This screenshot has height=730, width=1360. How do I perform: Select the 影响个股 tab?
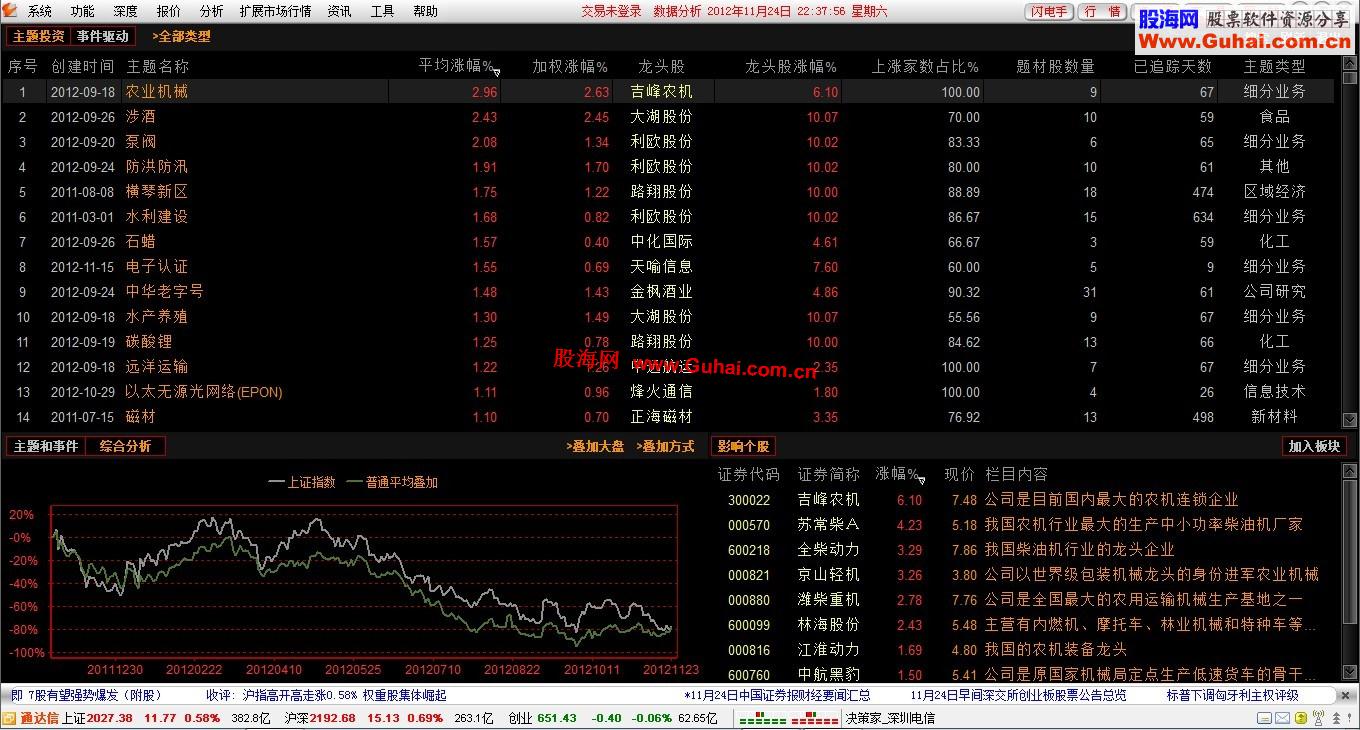743,446
